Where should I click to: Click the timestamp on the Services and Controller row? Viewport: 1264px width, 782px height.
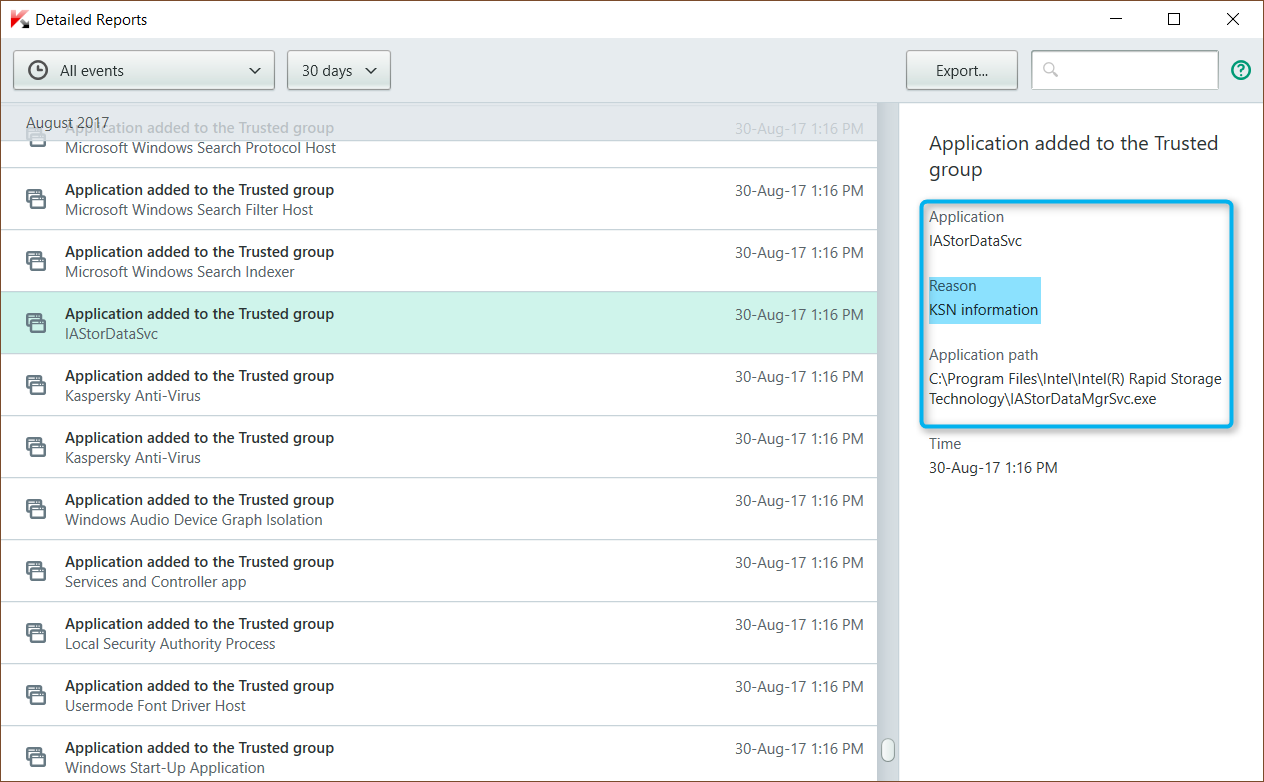(799, 563)
